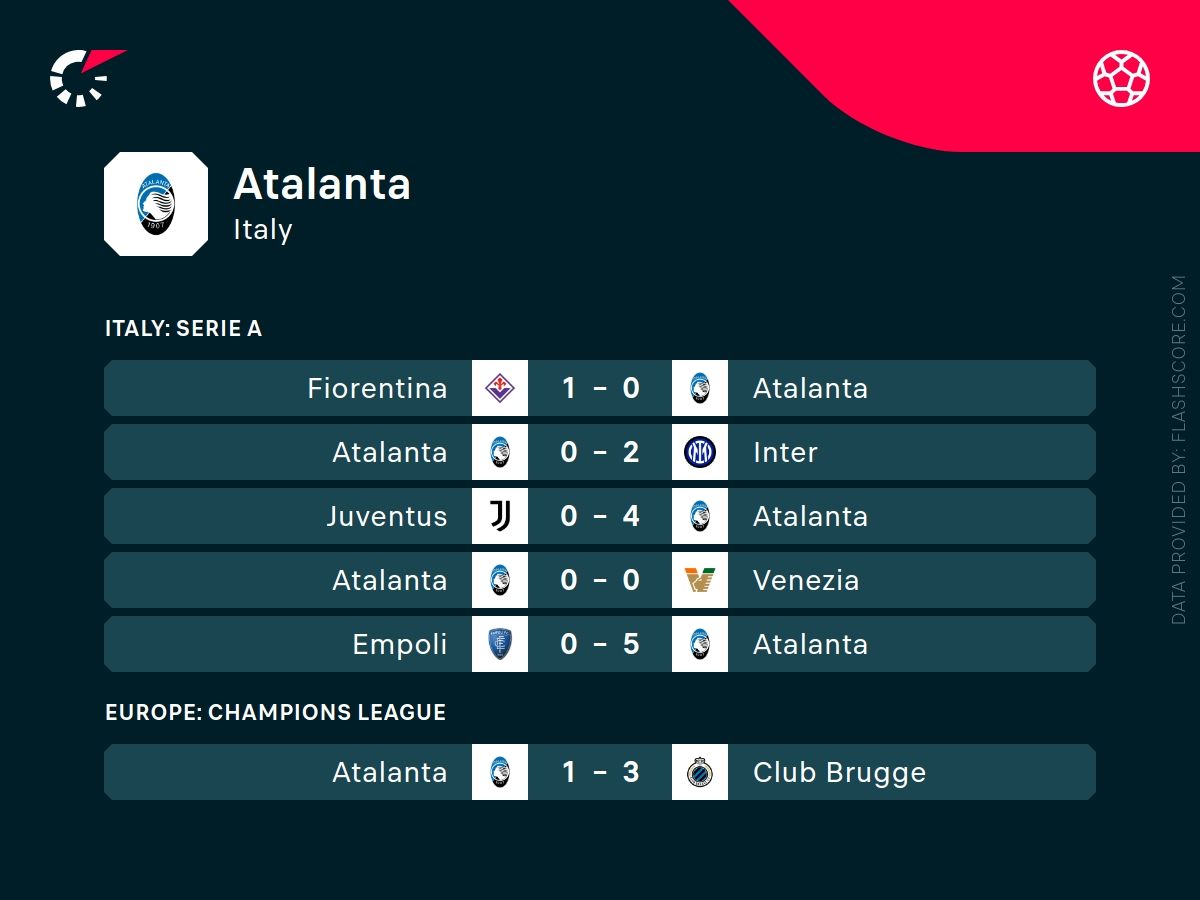
Task: Open the EUROPE: CHAMPIONS LEAGUE section header
Action: [276, 712]
